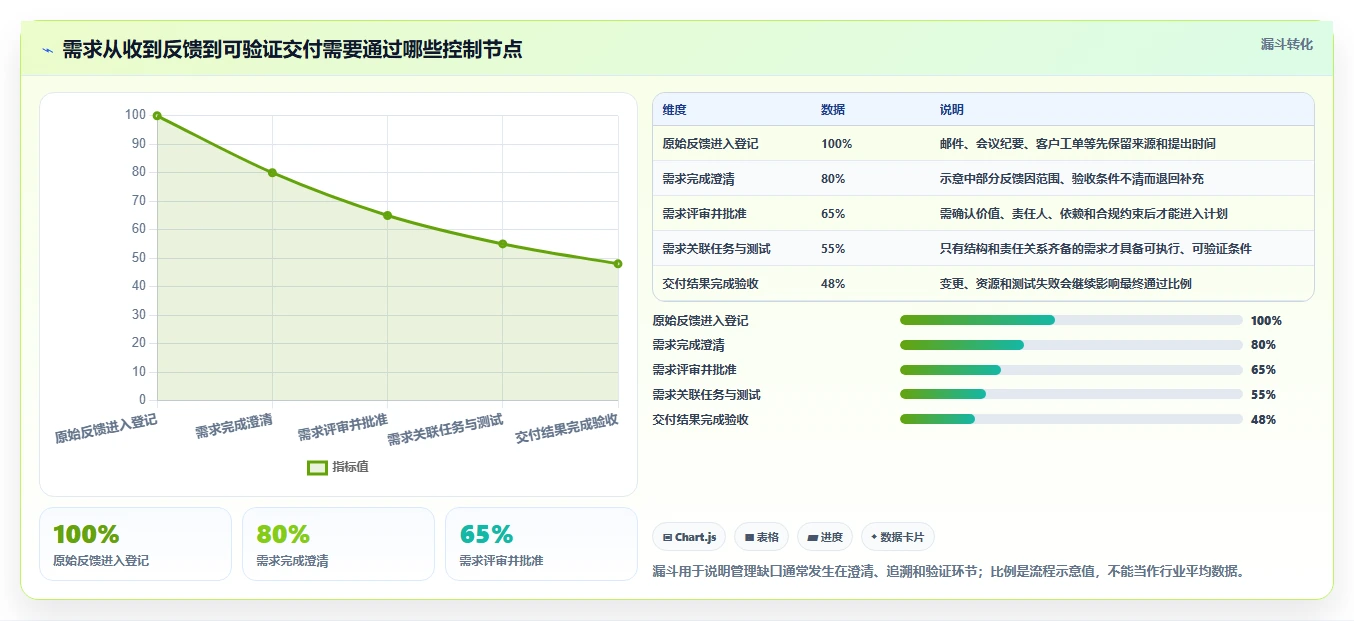
Task: Click the 维度 column header
Action: click(x=674, y=110)
